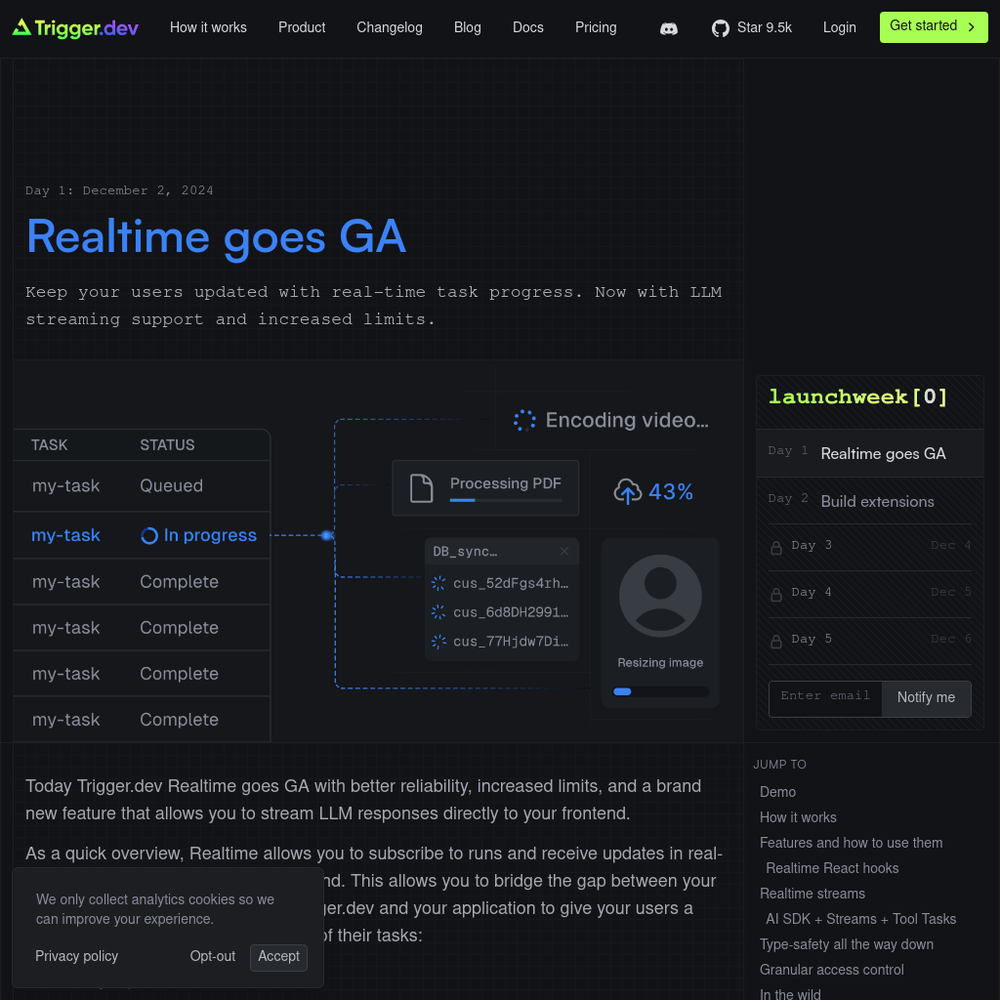Click the TASK column header
The height and width of the screenshot is (1000, 1000).
point(49,445)
